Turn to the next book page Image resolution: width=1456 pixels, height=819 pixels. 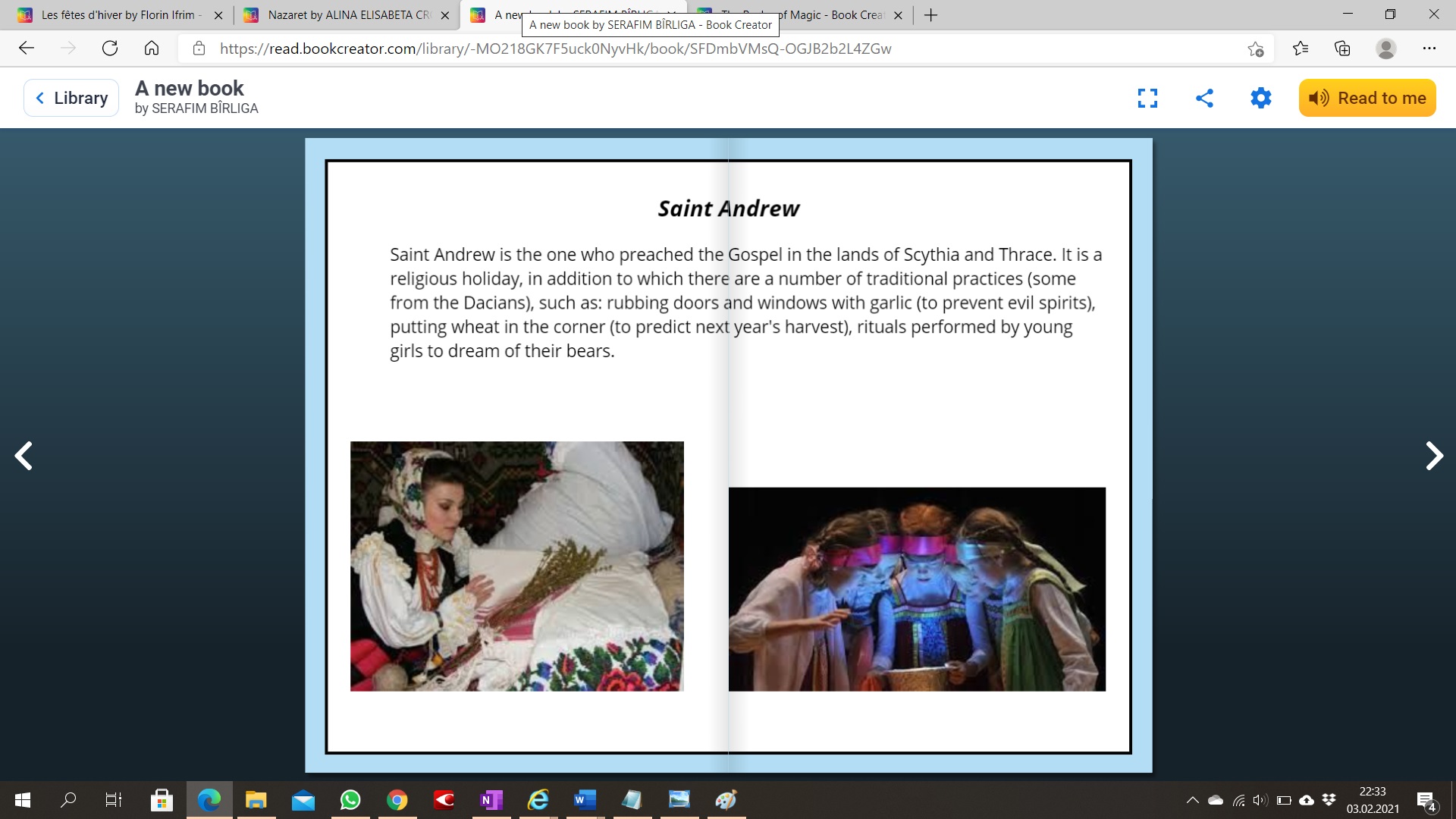point(1433,456)
